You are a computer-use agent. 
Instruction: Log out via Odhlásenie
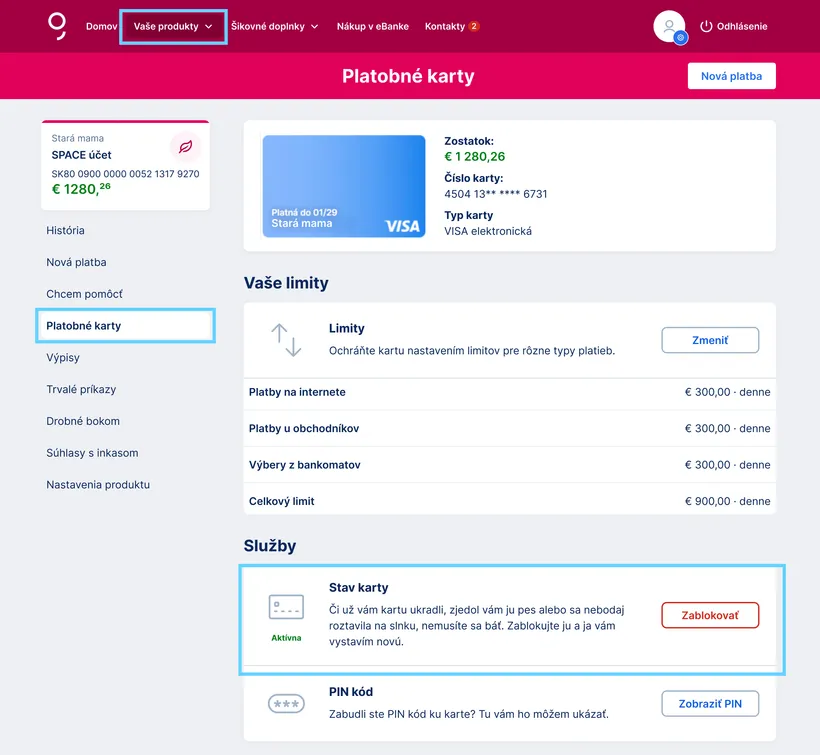click(742, 27)
